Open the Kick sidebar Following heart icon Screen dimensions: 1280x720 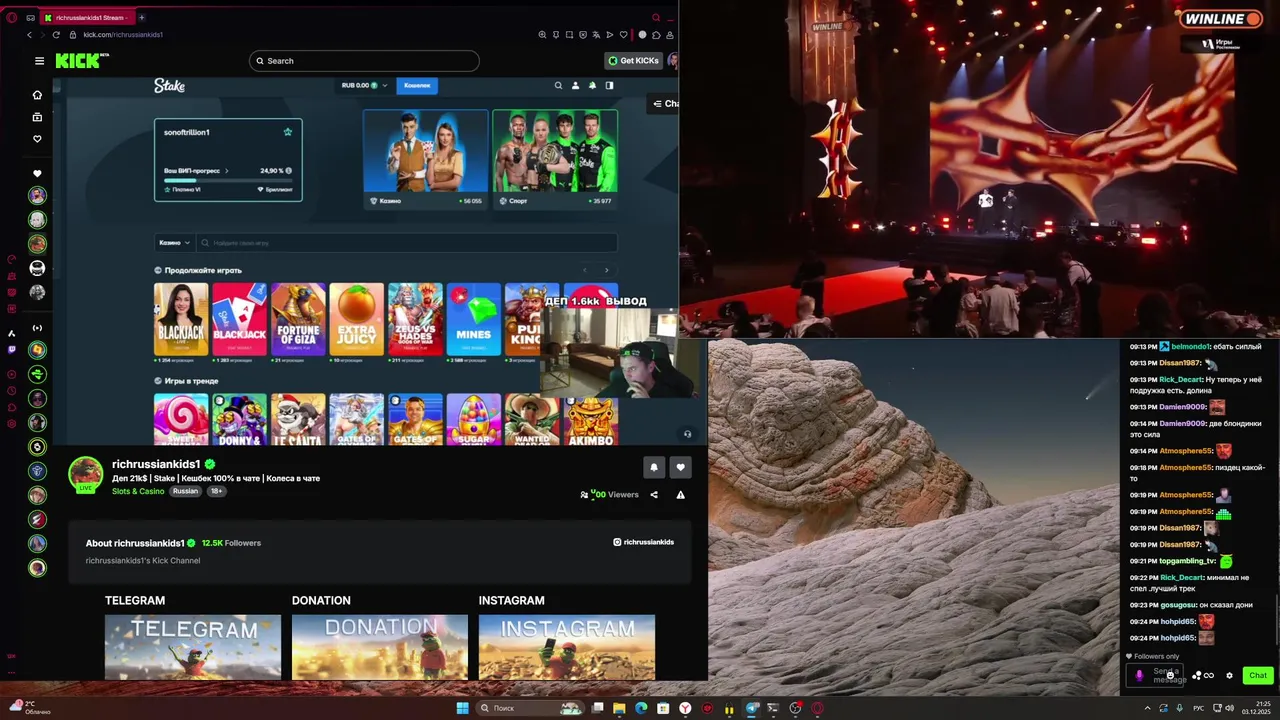point(37,139)
